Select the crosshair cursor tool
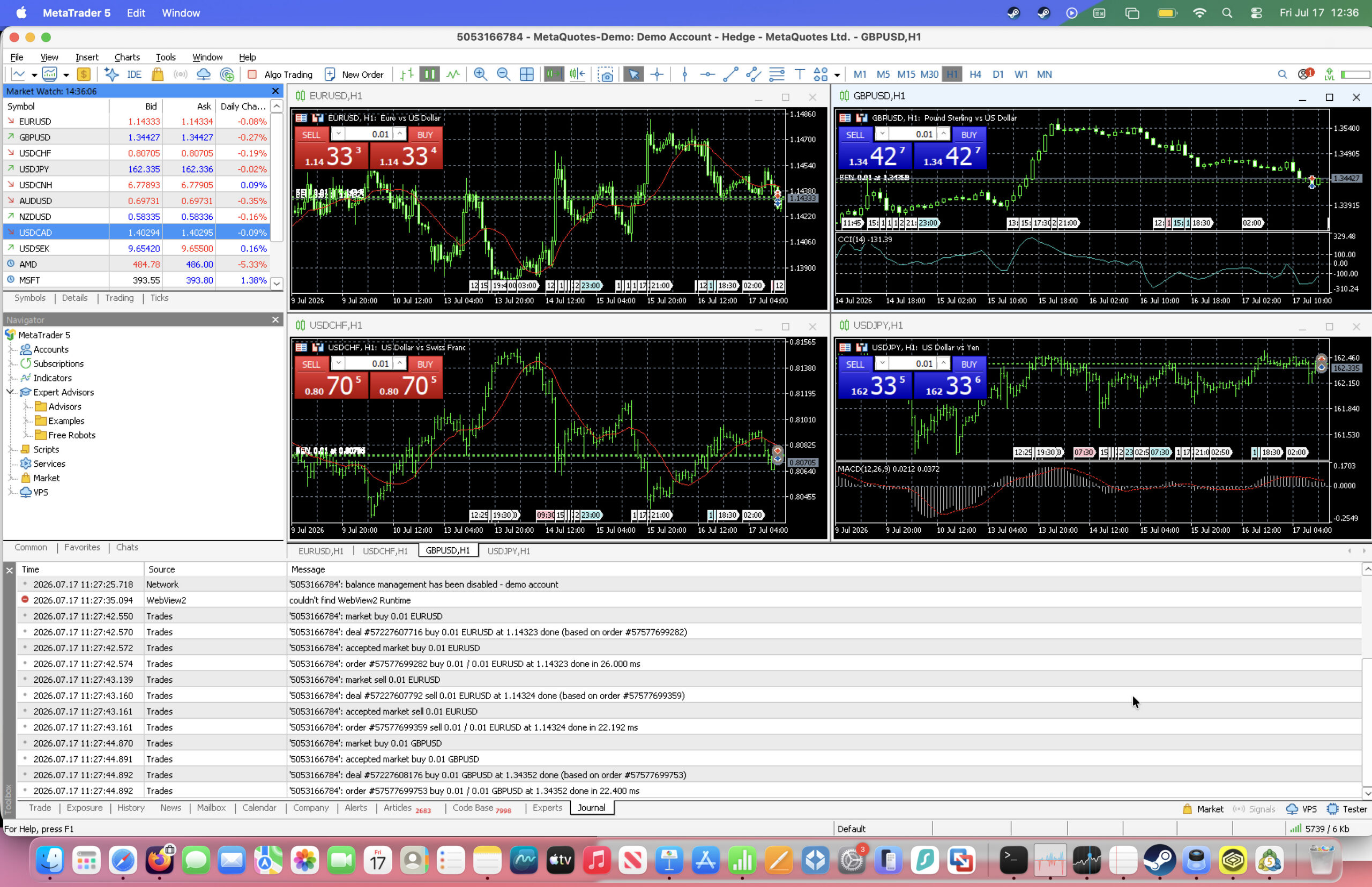The height and width of the screenshot is (887, 1372). (657, 74)
